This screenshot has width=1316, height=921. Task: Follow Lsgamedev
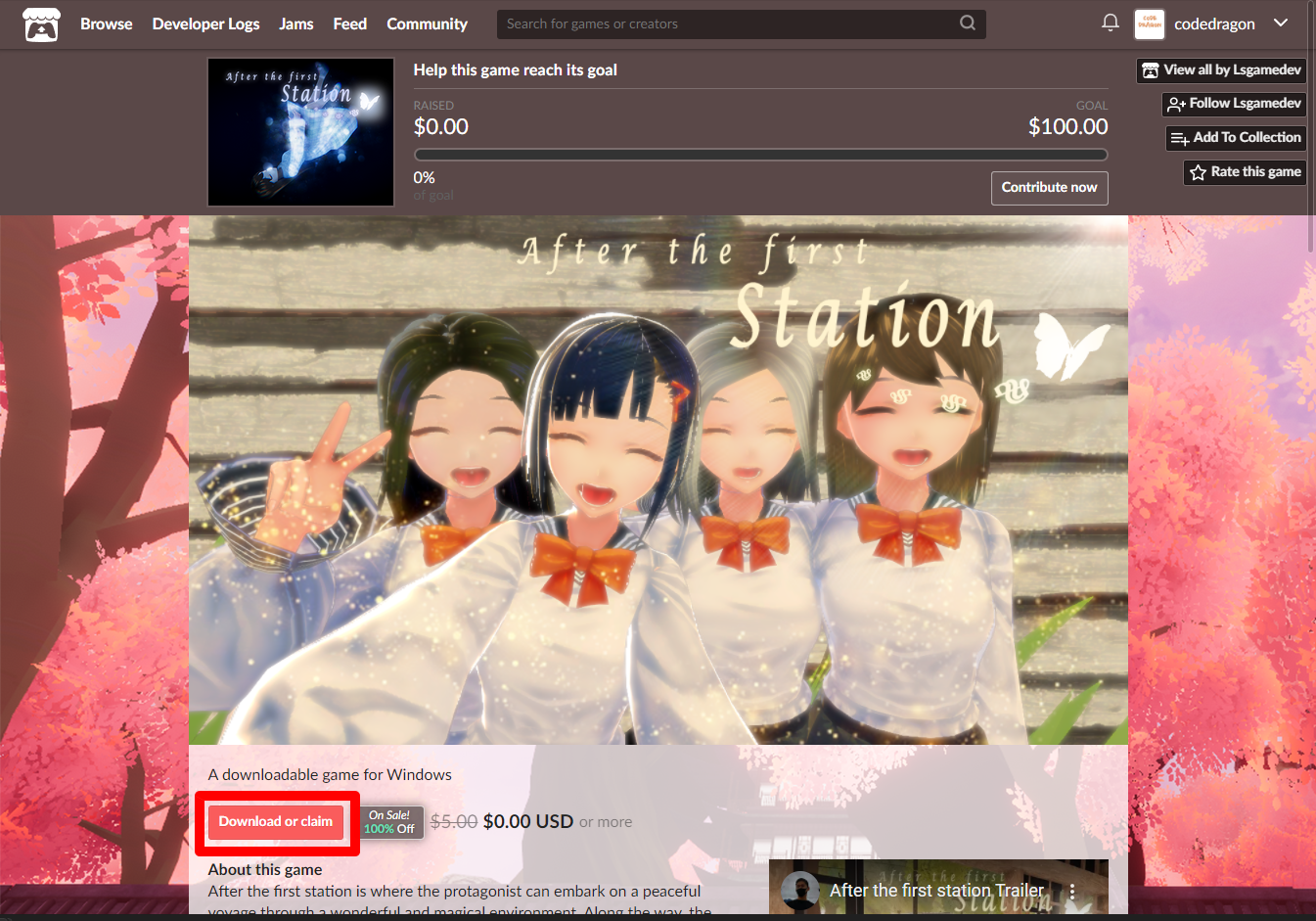1234,104
